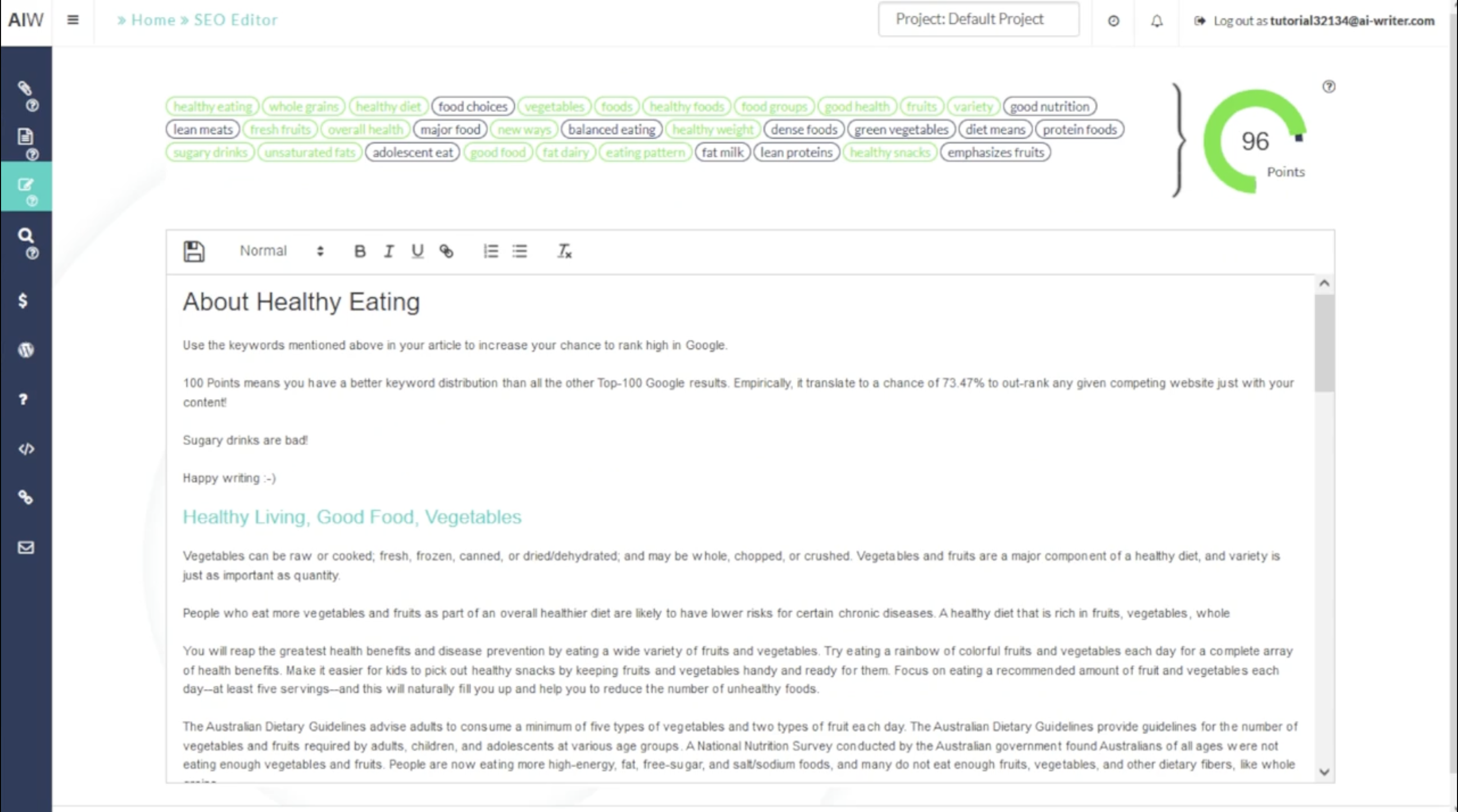Click the insert link icon
1458x812 pixels.
point(446,251)
